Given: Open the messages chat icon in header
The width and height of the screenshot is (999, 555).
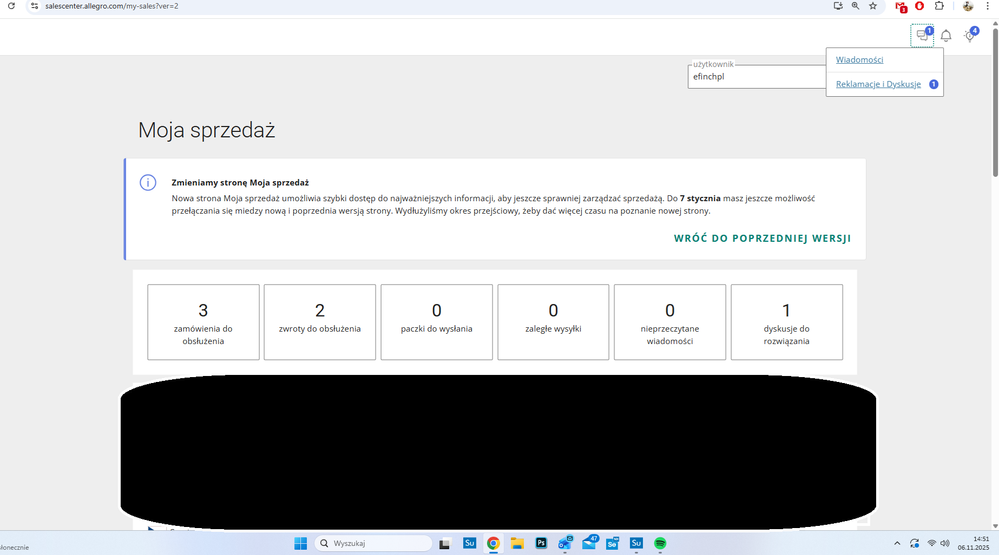Looking at the screenshot, I should (922, 36).
